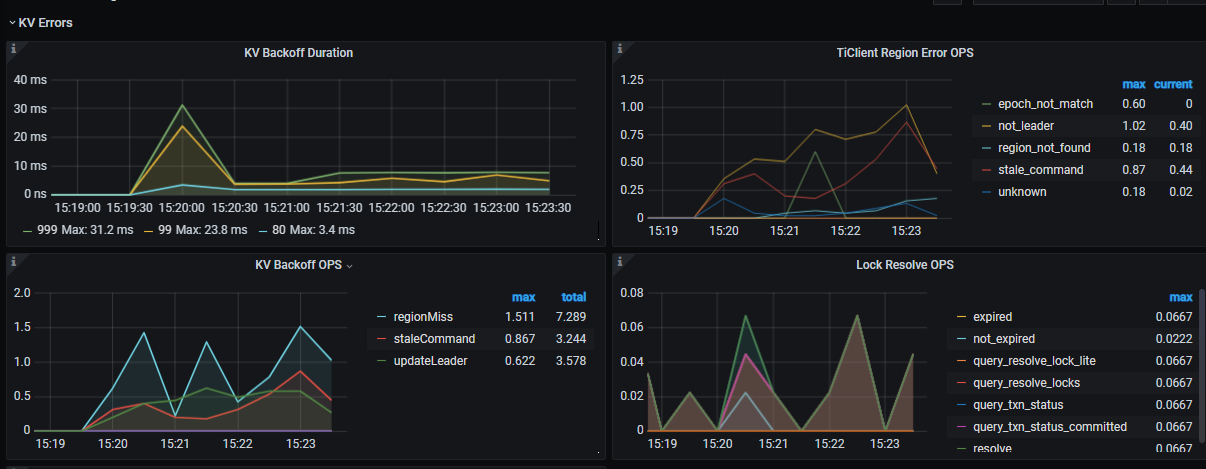Open TiClient Region Error OPS panel title
Viewport: 1206px width, 469px height.
(x=905, y=53)
